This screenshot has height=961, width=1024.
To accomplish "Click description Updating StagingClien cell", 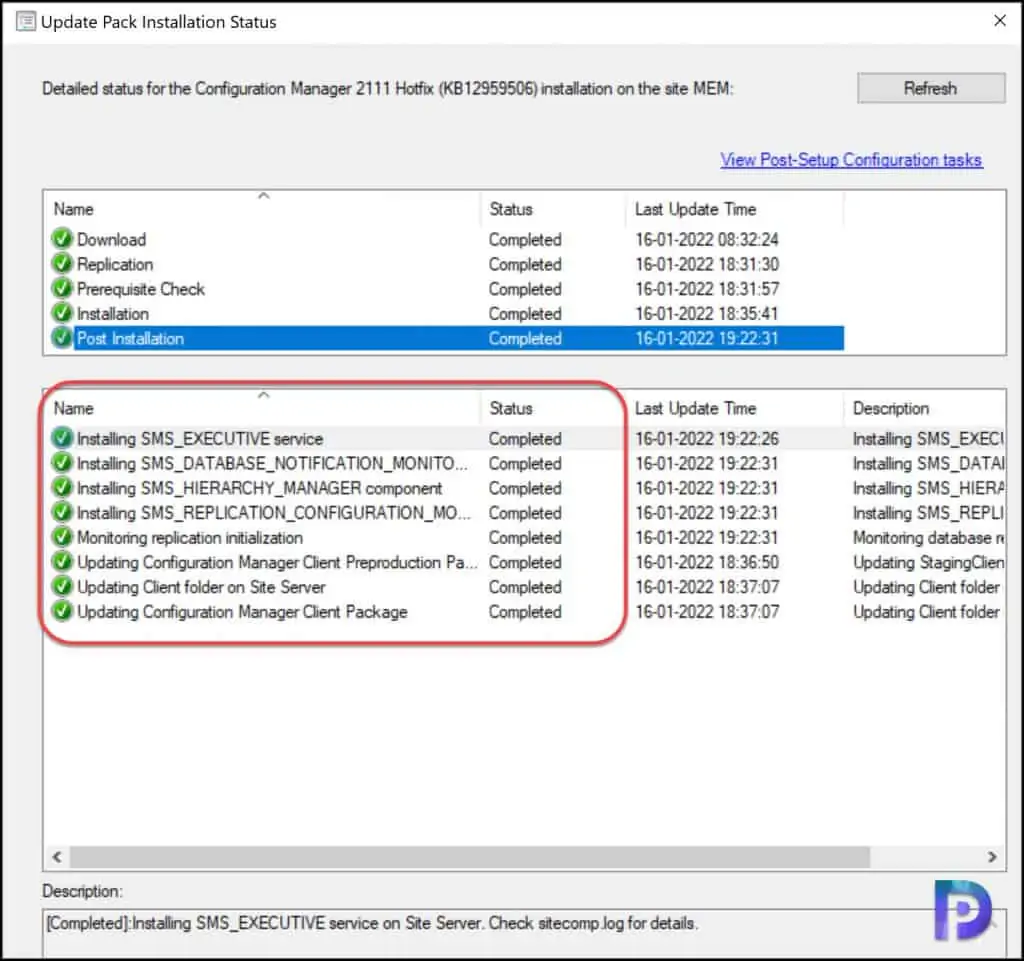I will (929, 563).
